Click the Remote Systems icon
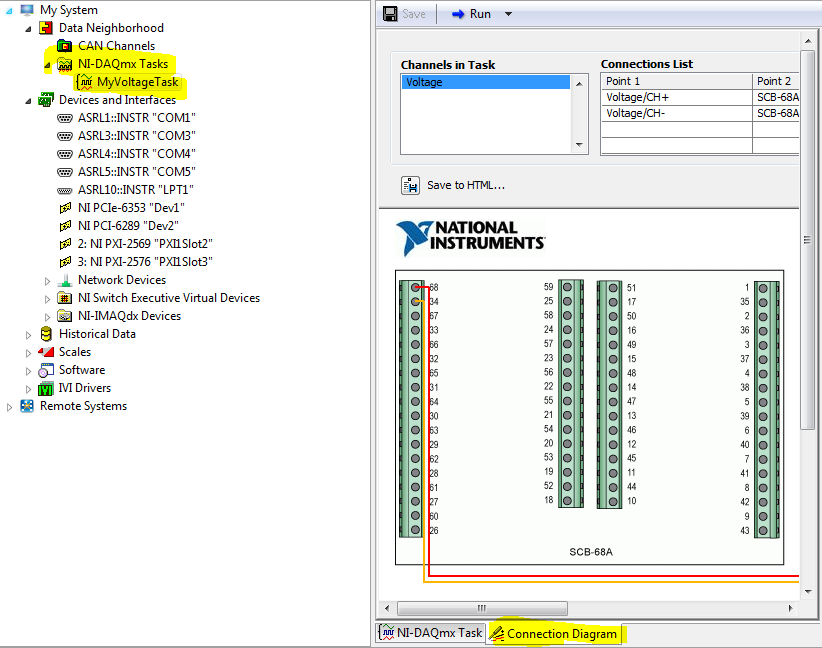This screenshot has height=648, width=822. (x=27, y=406)
